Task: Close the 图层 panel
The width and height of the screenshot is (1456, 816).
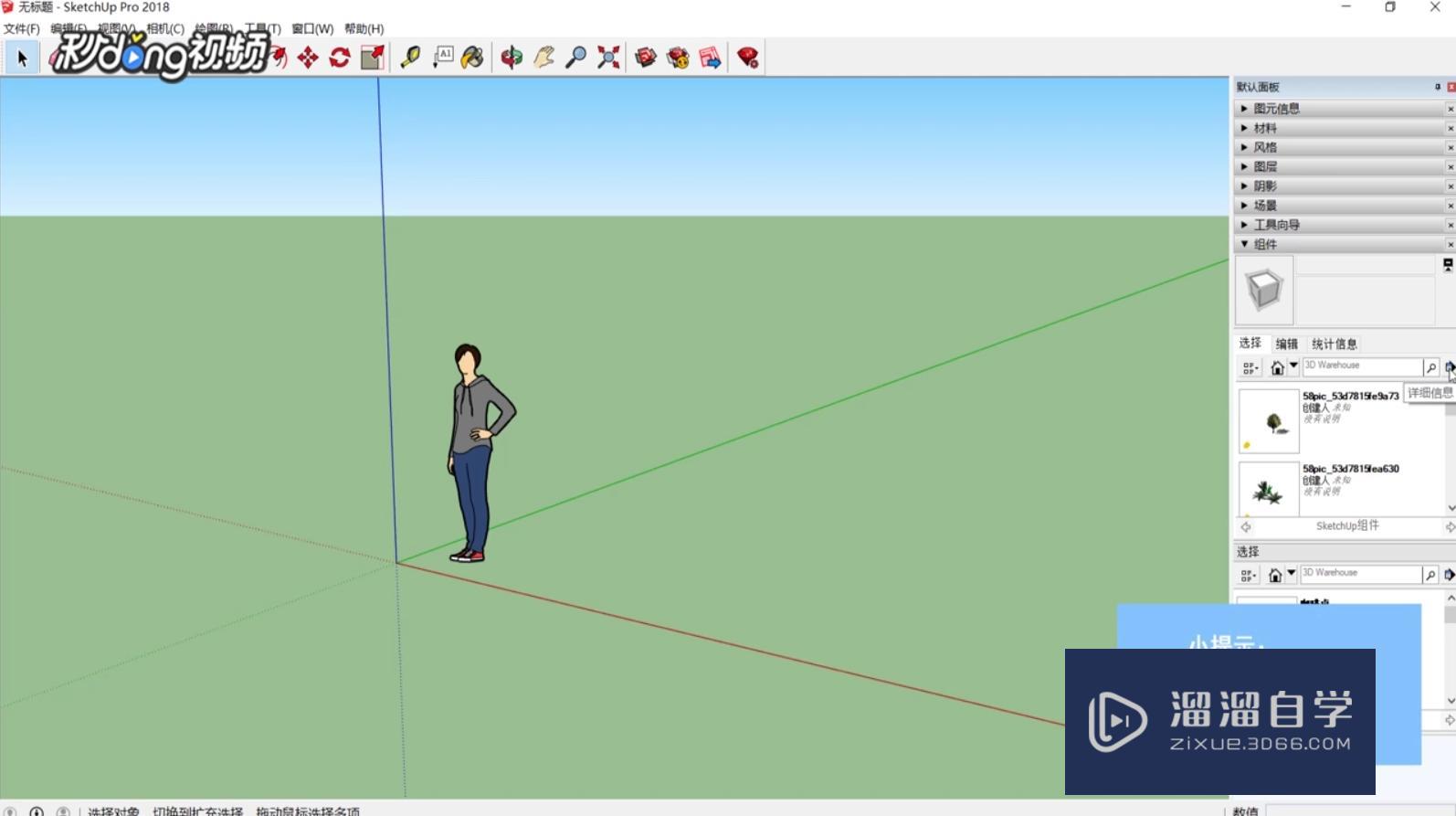Action: (1451, 166)
